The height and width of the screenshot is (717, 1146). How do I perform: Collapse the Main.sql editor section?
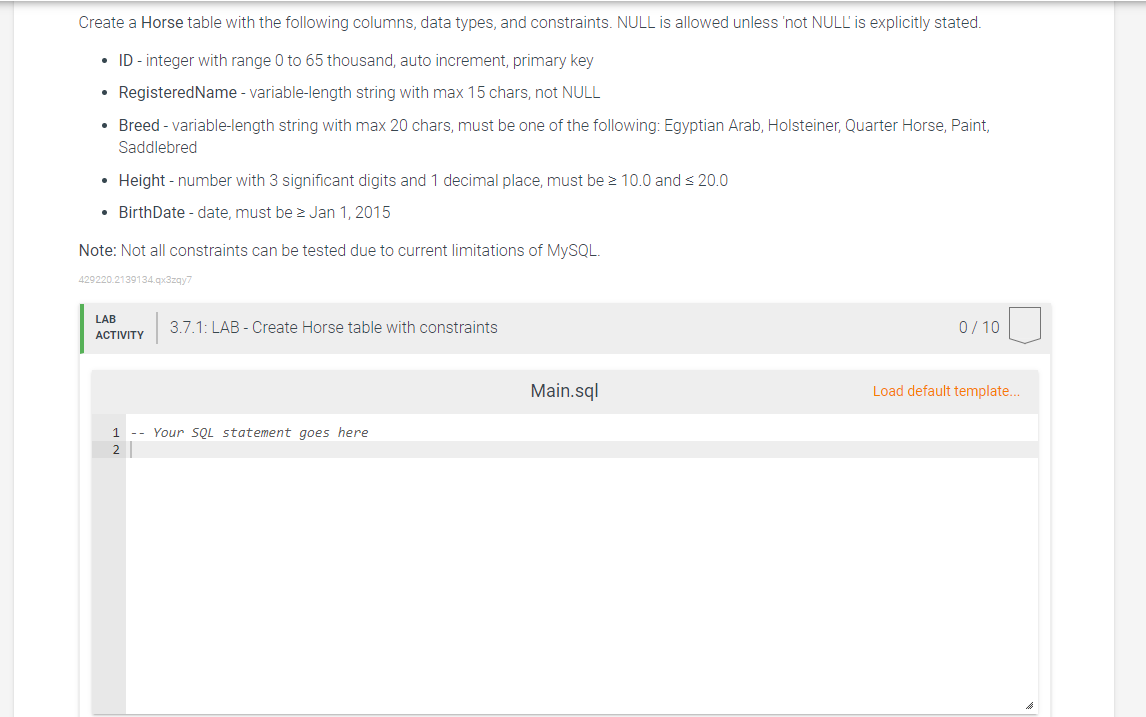(x=564, y=391)
